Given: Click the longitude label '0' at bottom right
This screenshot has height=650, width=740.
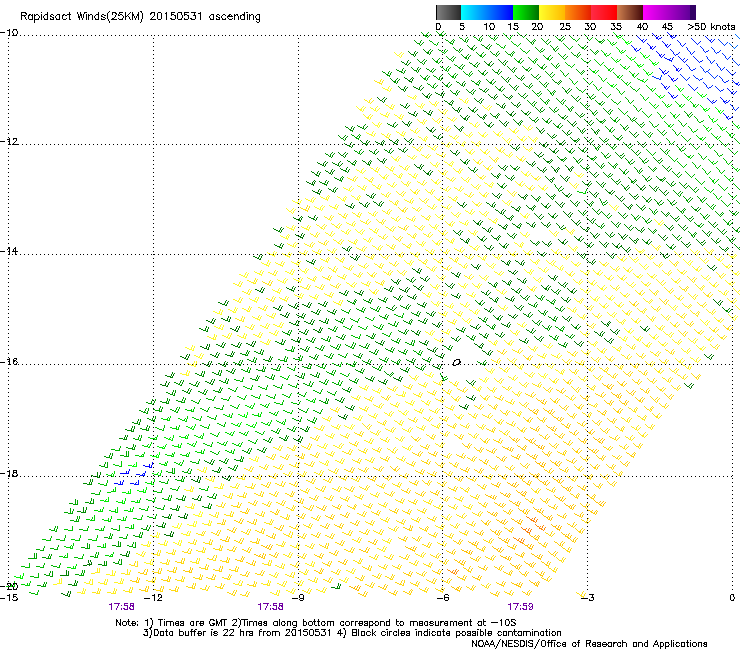Looking at the screenshot, I should coord(732,598).
